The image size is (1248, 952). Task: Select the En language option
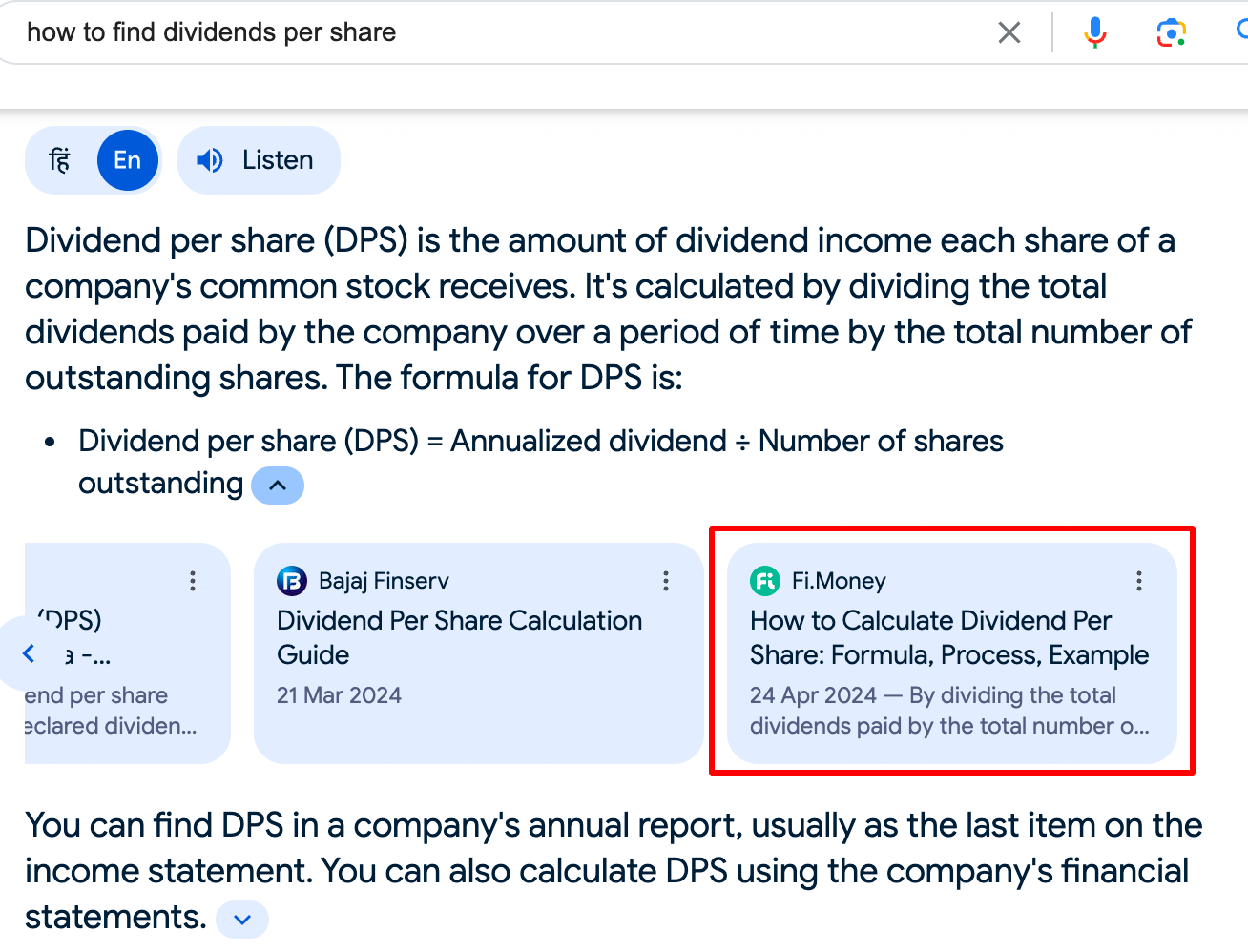pyautogui.click(x=128, y=160)
